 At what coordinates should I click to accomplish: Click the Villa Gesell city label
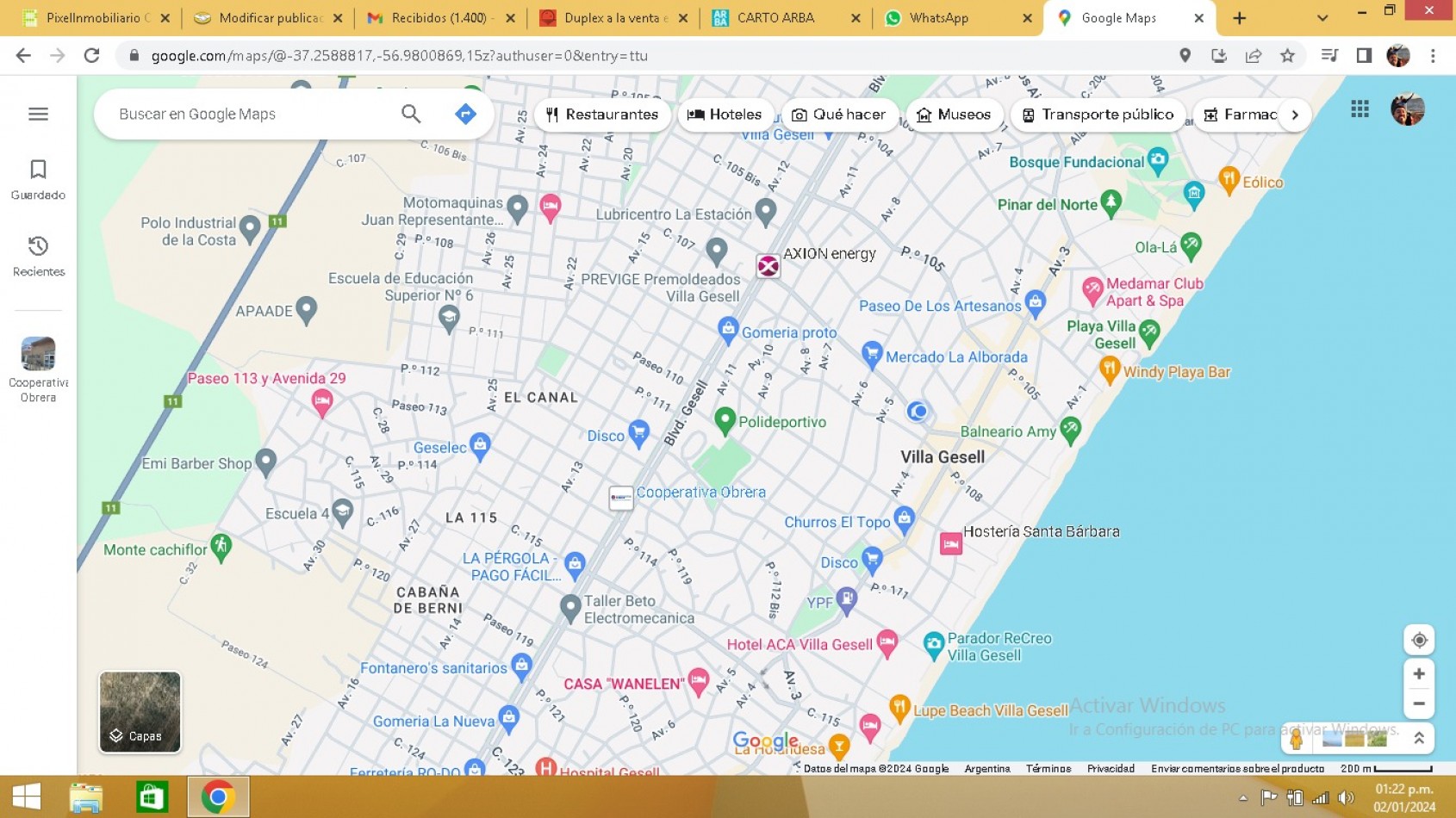(x=943, y=457)
